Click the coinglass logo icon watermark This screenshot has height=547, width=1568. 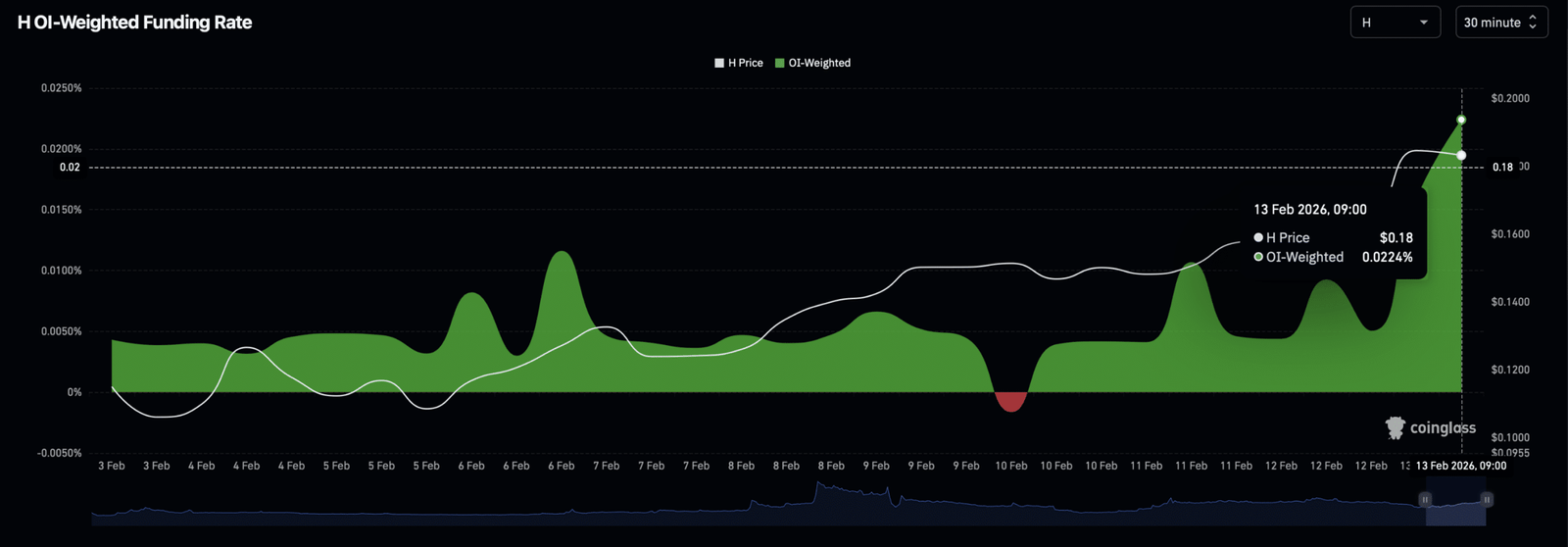[1395, 427]
